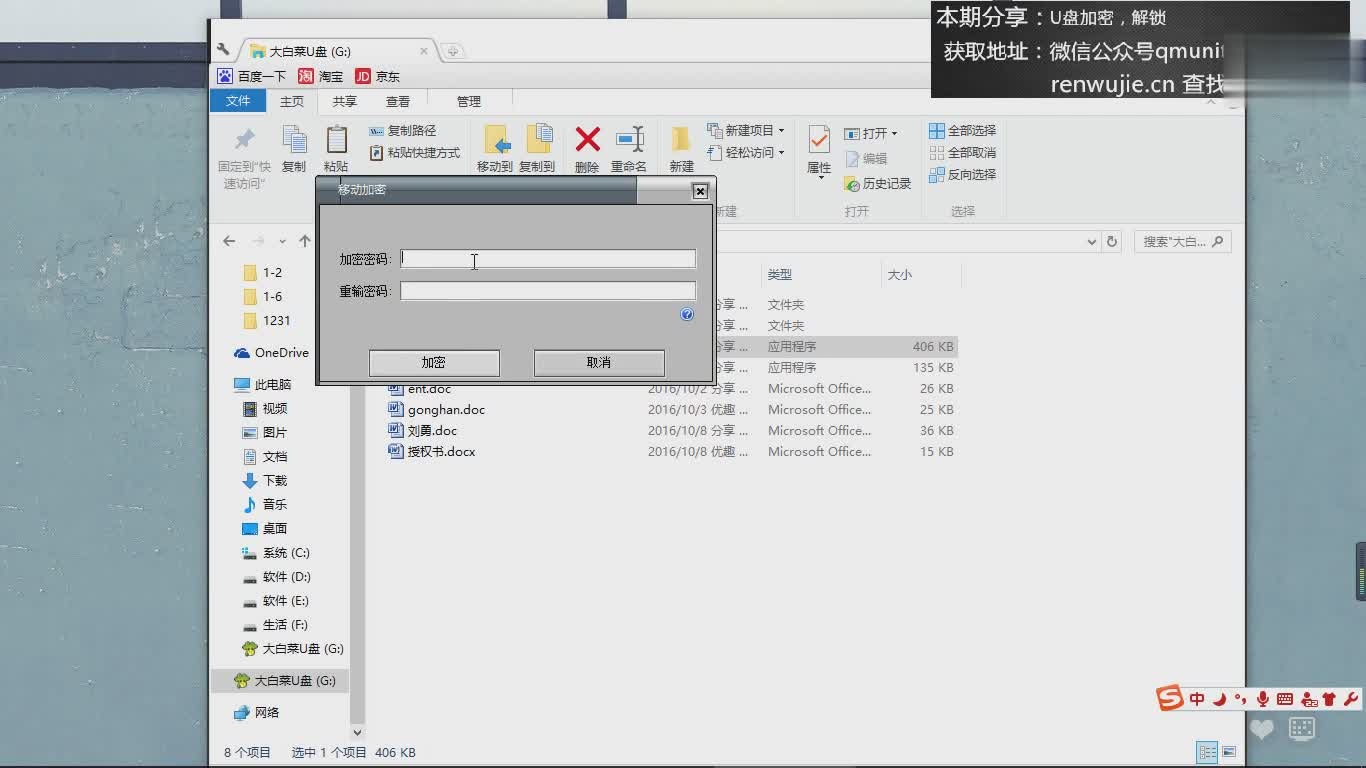1366x768 pixels.
Task: Click the wrench settings icon in tab bar
Action: coord(224,50)
